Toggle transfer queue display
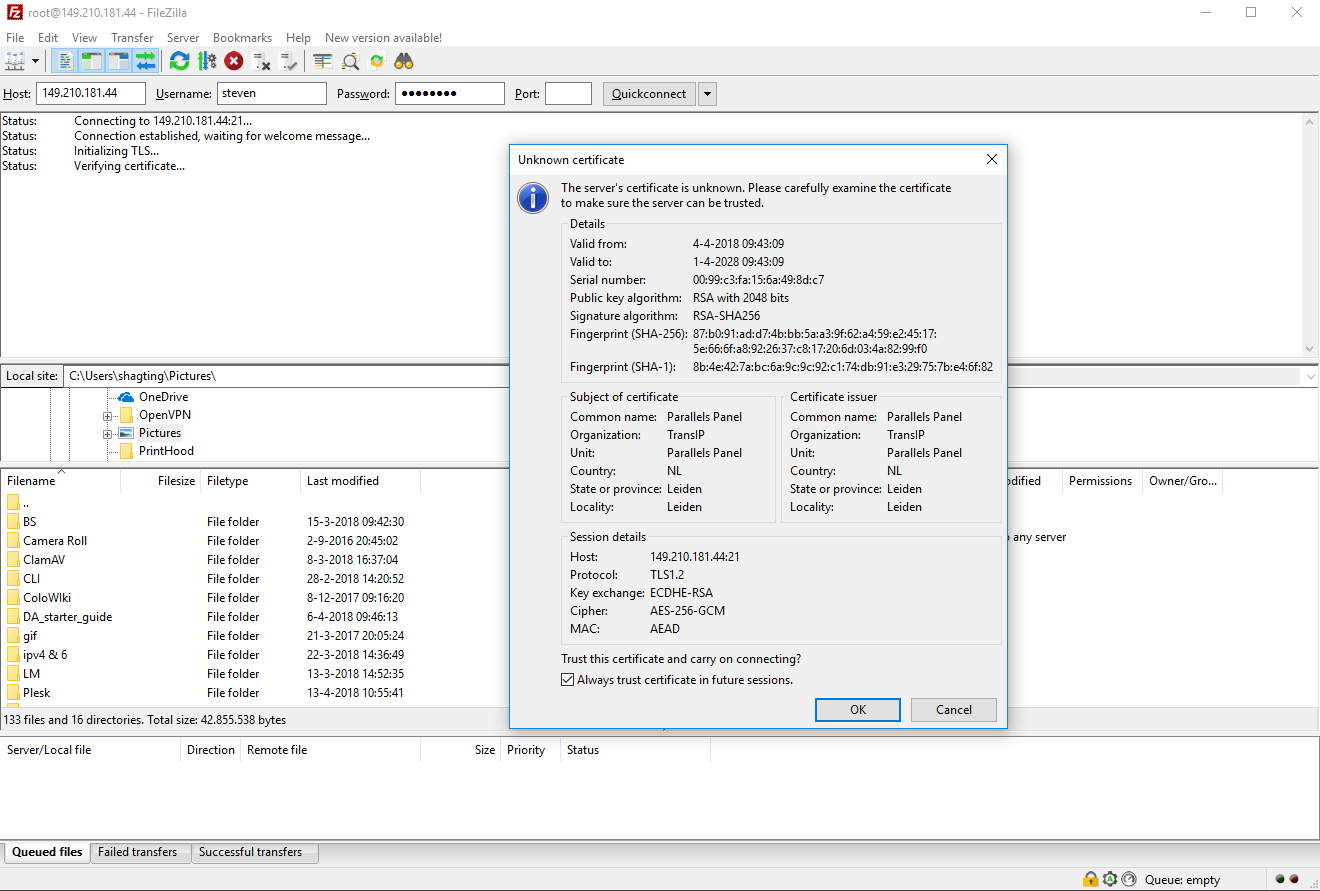Image resolution: width=1320 pixels, height=891 pixels. (146, 61)
